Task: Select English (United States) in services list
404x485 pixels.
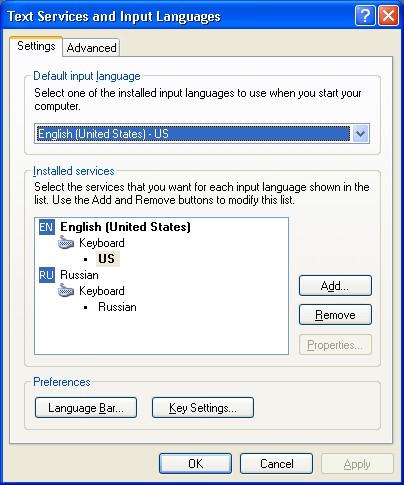Action: coord(125,227)
